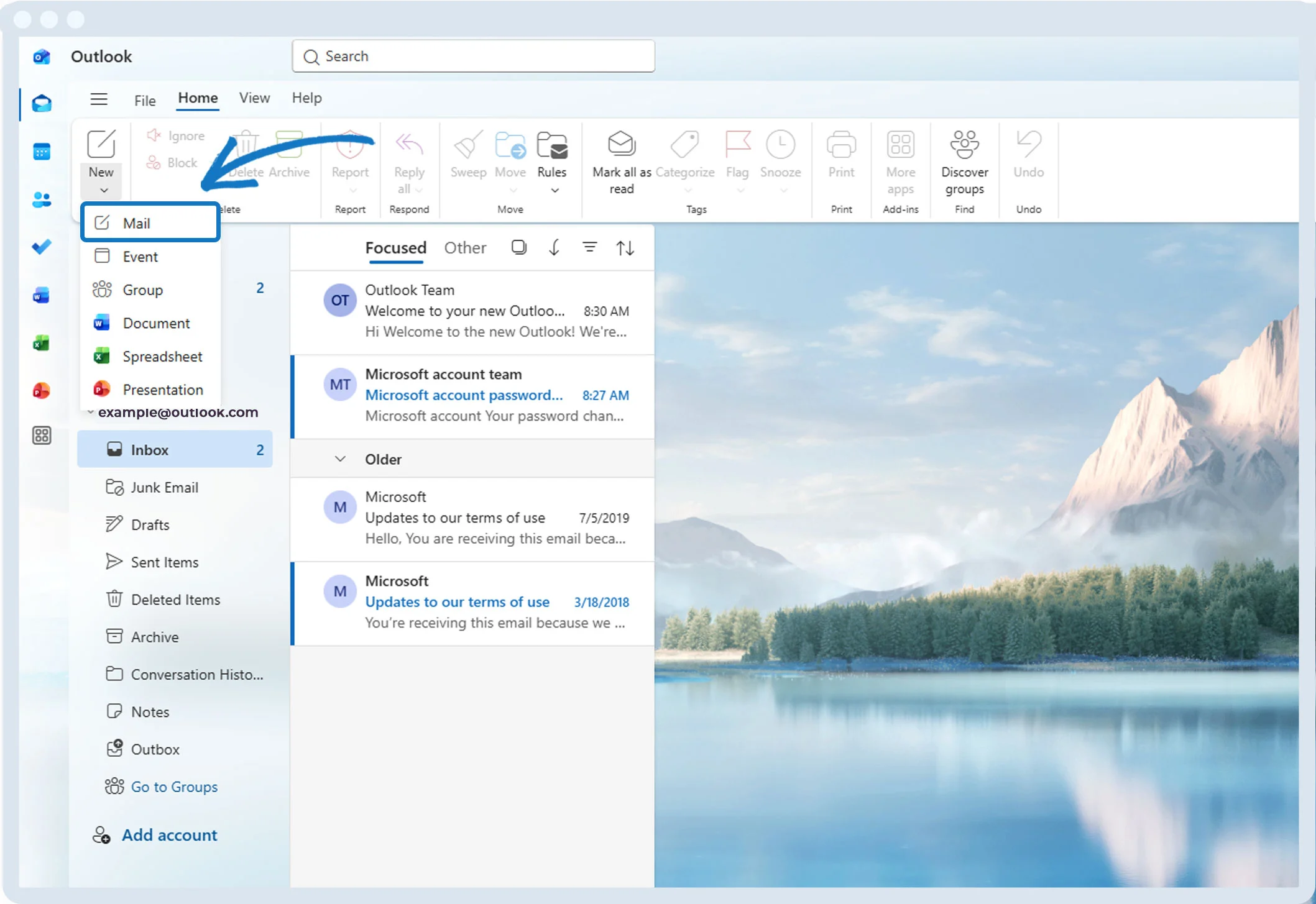Click the Sweep ribbon icon
1316x904 pixels.
coord(468,145)
